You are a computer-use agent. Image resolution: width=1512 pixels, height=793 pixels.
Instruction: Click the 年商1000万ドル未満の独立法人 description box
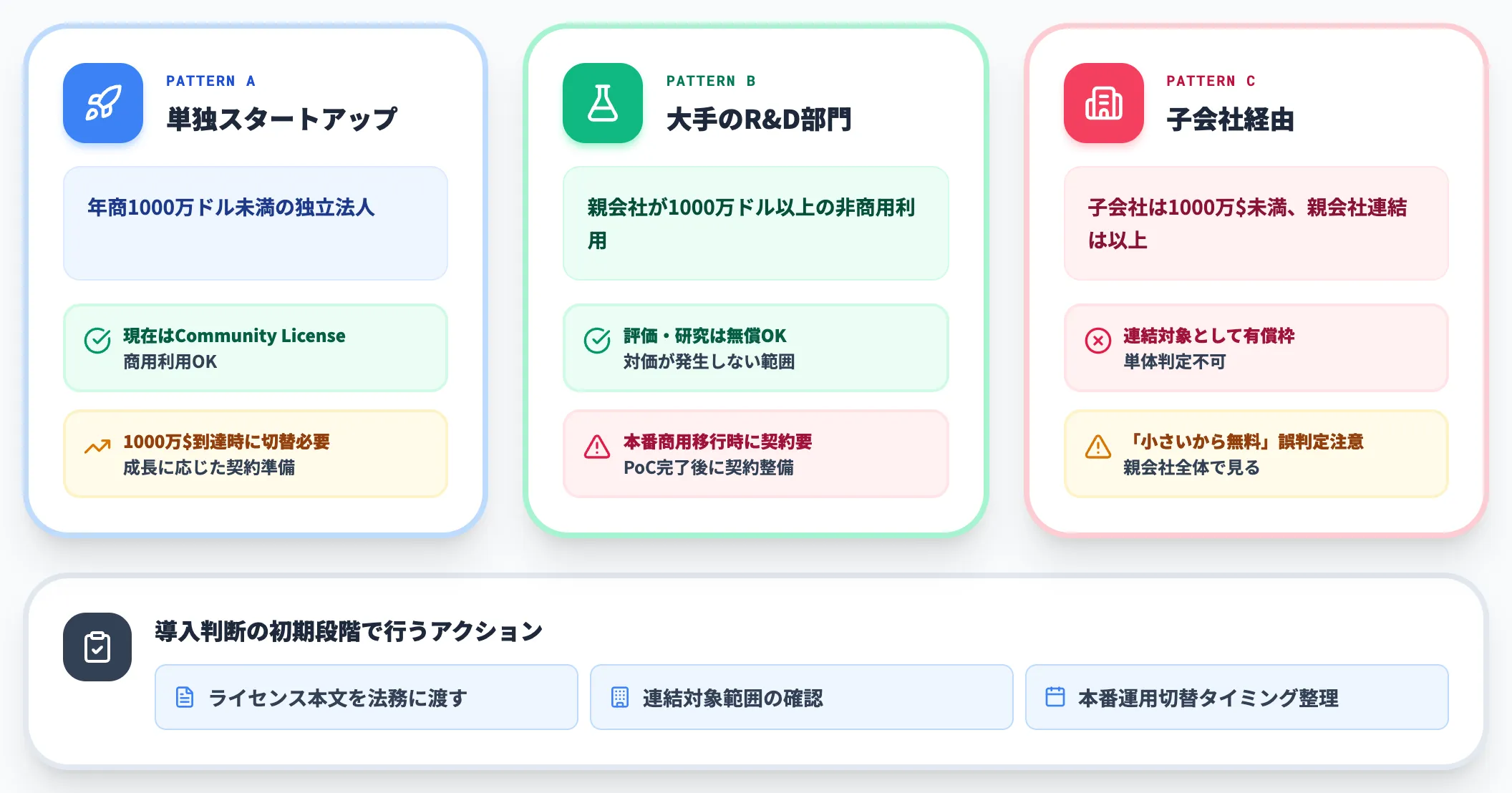click(256, 223)
